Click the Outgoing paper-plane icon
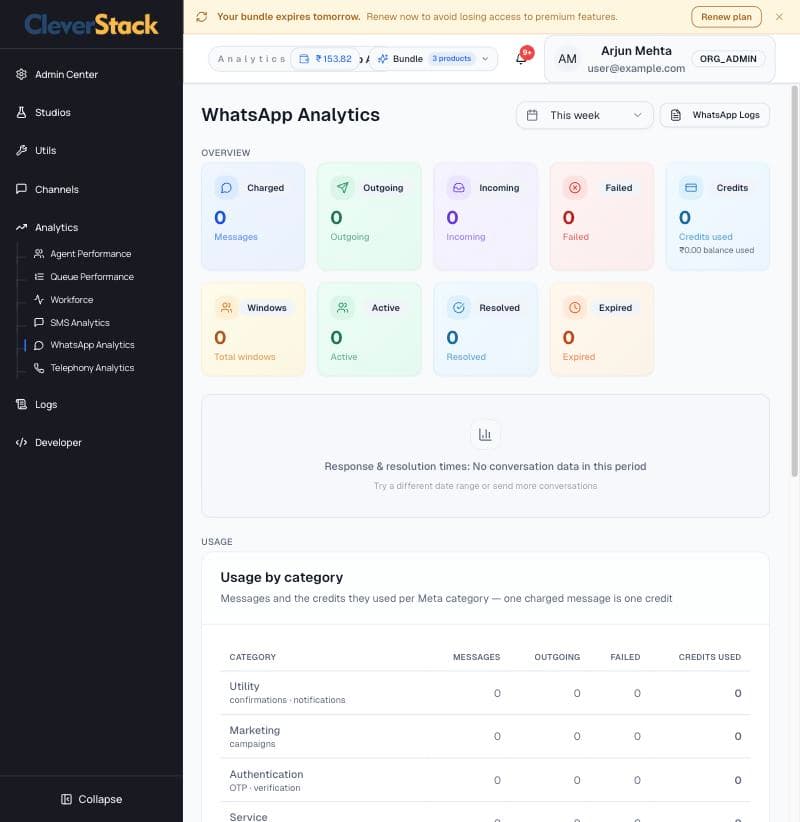The width and height of the screenshot is (800, 822). tap(342, 188)
